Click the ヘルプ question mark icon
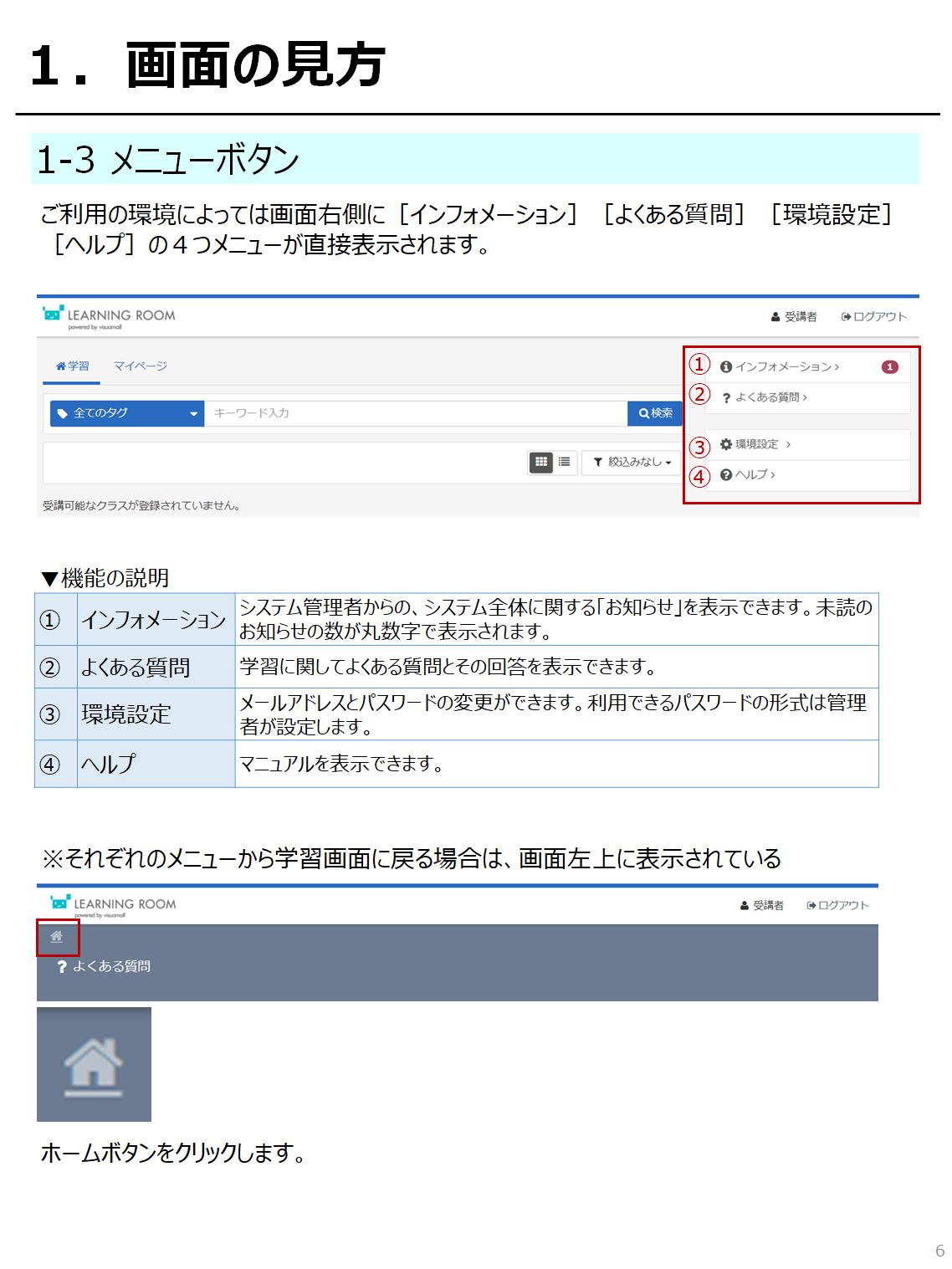The width and height of the screenshot is (952, 1269). tap(726, 475)
